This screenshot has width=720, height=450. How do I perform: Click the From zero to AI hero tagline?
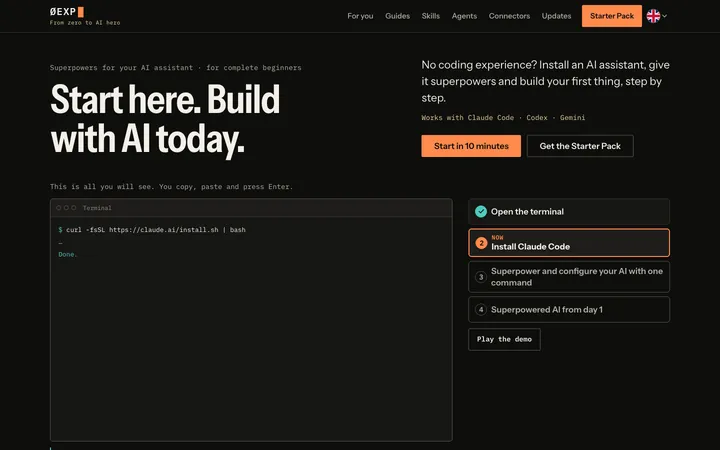tap(85, 22)
